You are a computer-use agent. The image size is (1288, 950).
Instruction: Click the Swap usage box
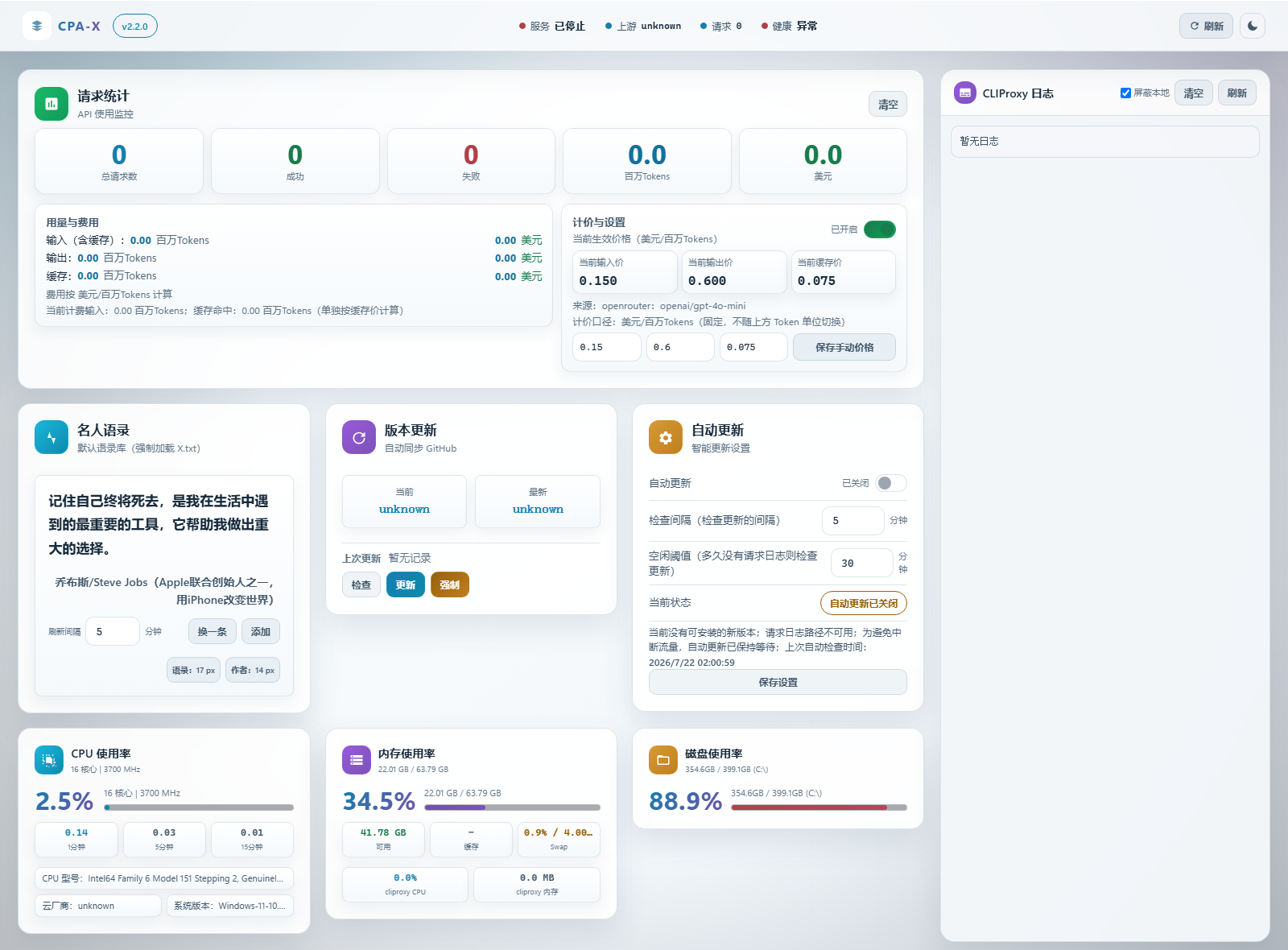(x=559, y=840)
